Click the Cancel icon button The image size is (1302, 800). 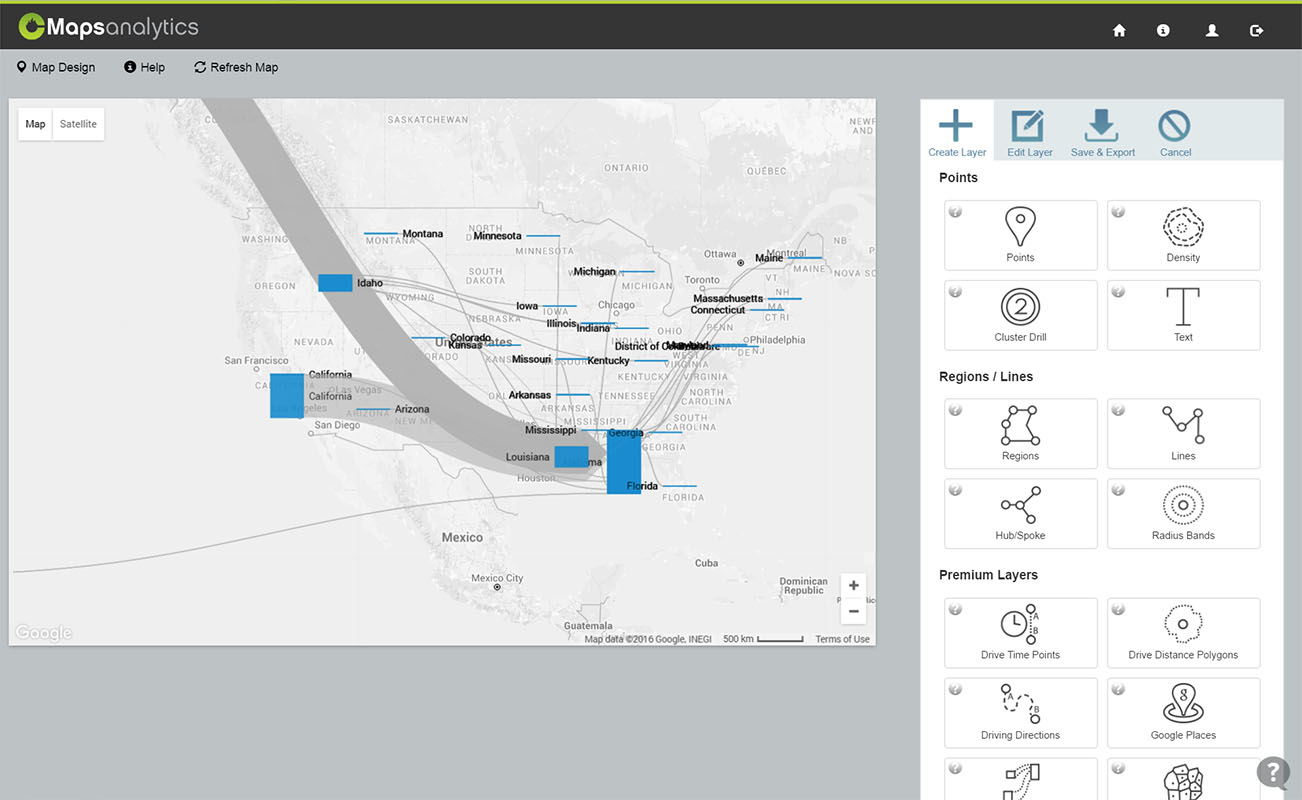(1175, 132)
